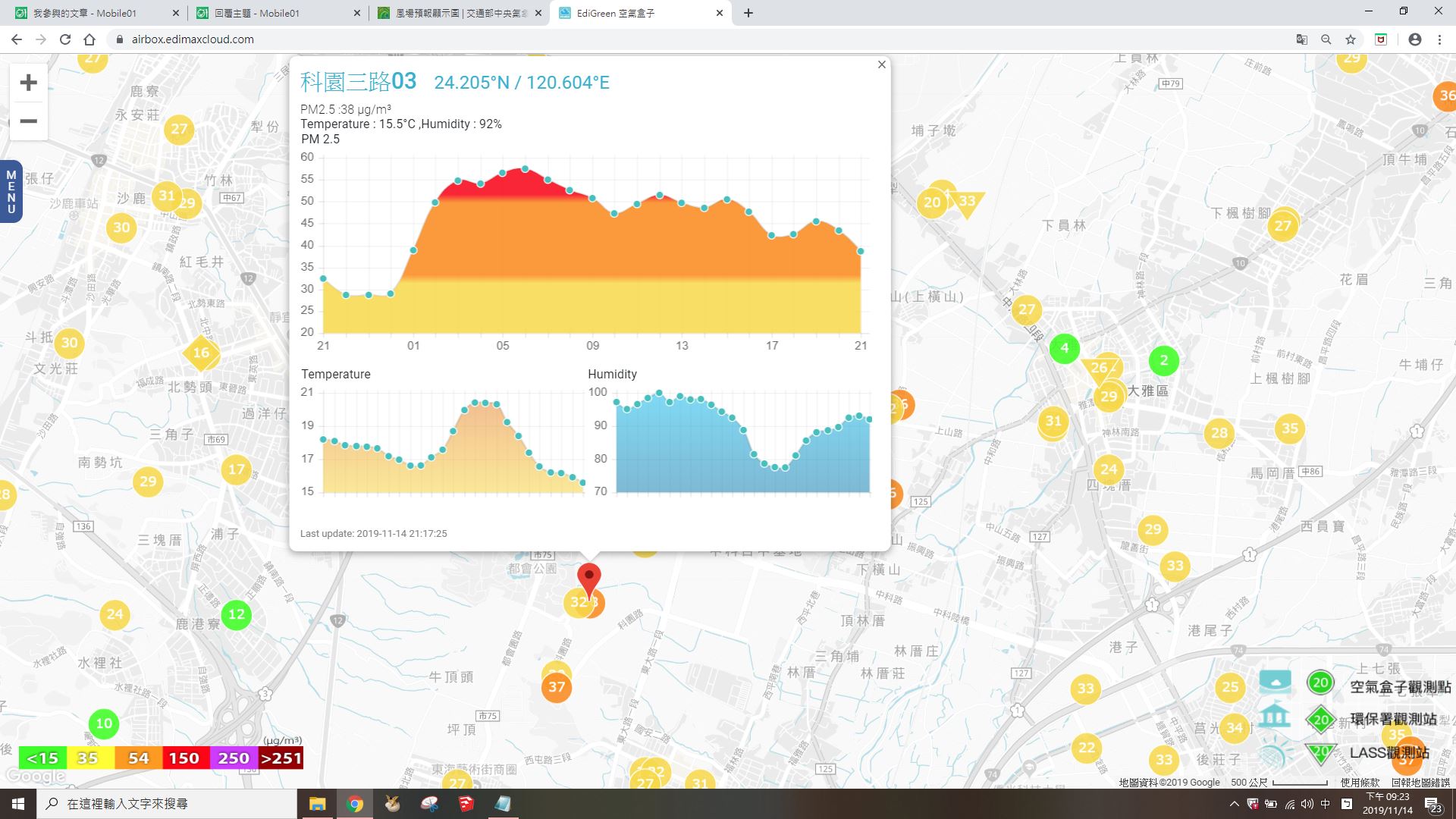
Task: Select the yellow marker labeled 24 near 鹿港寮
Action: tap(115, 614)
